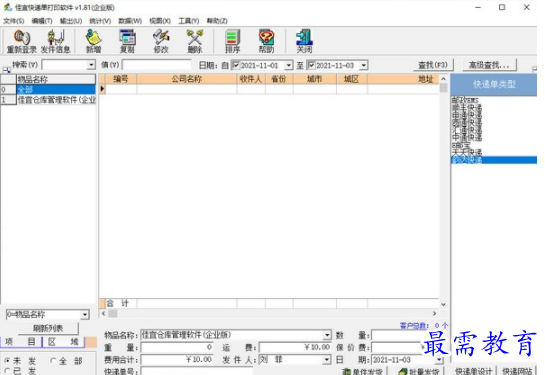Click the 高级查找 advanced search button
This screenshot has height=375, width=545.
click(489, 65)
